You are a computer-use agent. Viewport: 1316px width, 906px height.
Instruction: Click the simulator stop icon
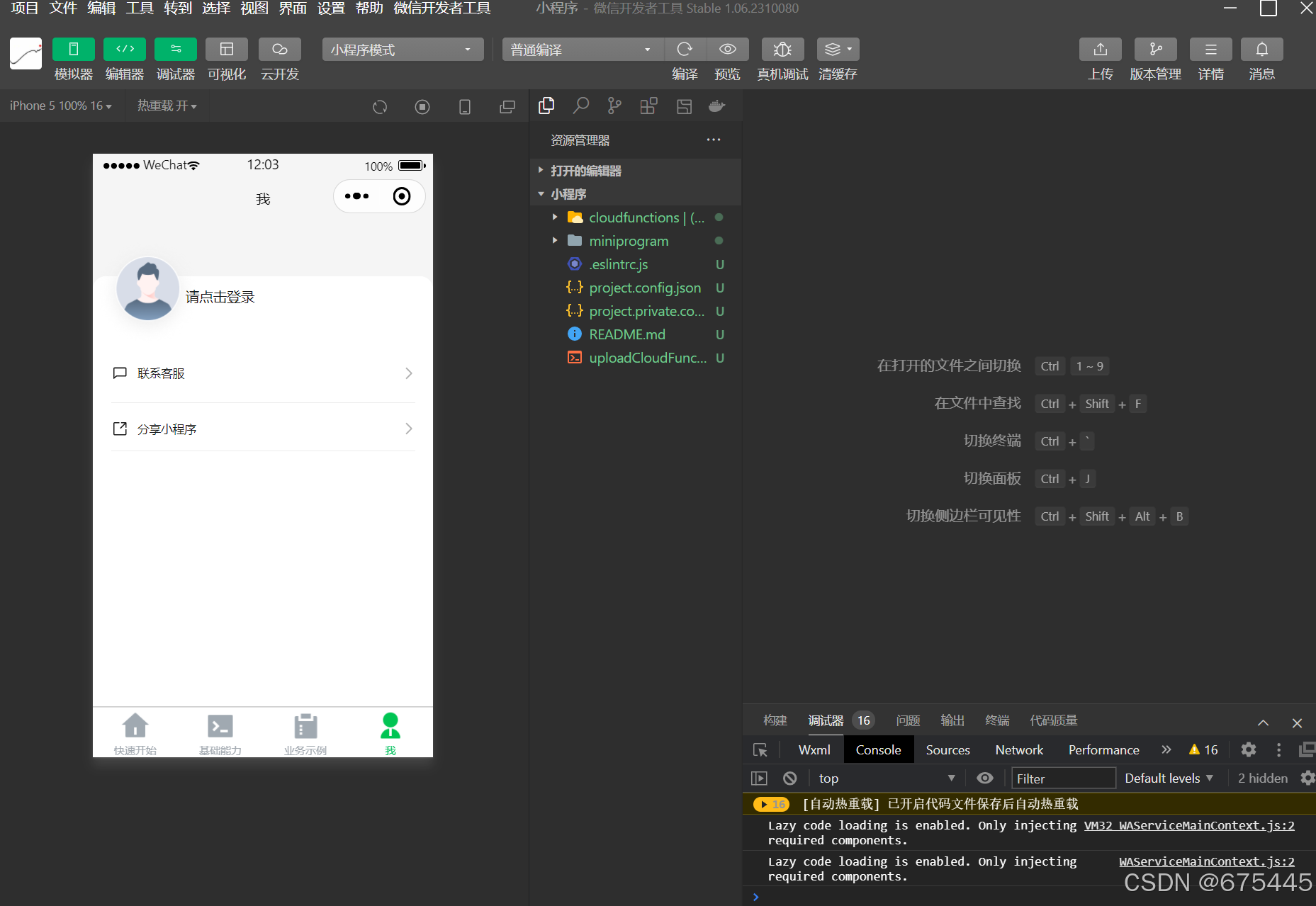[x=422, y=107]
